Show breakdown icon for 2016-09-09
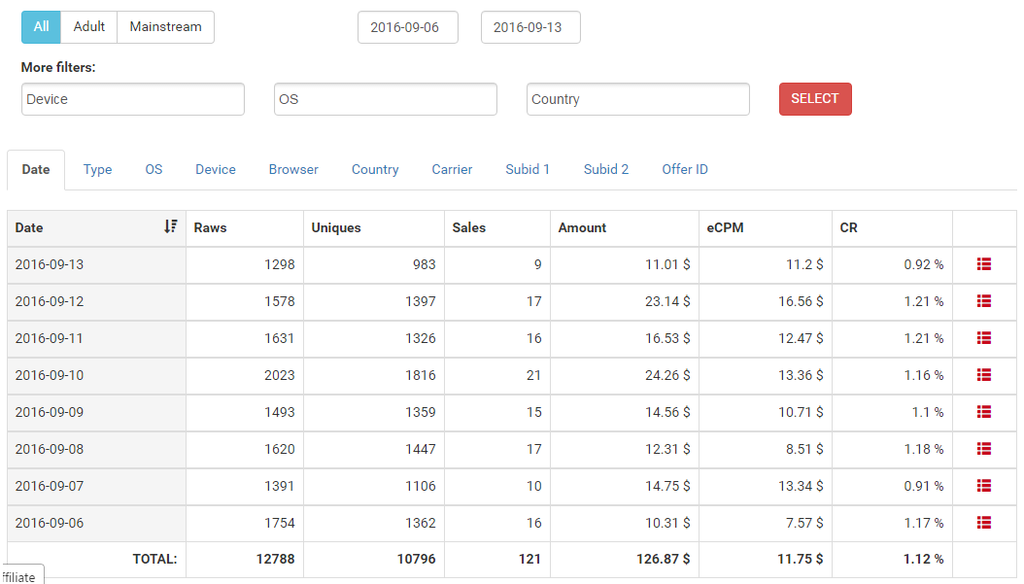Viewport: 1024px width, 584px height. tap(984, 412)
